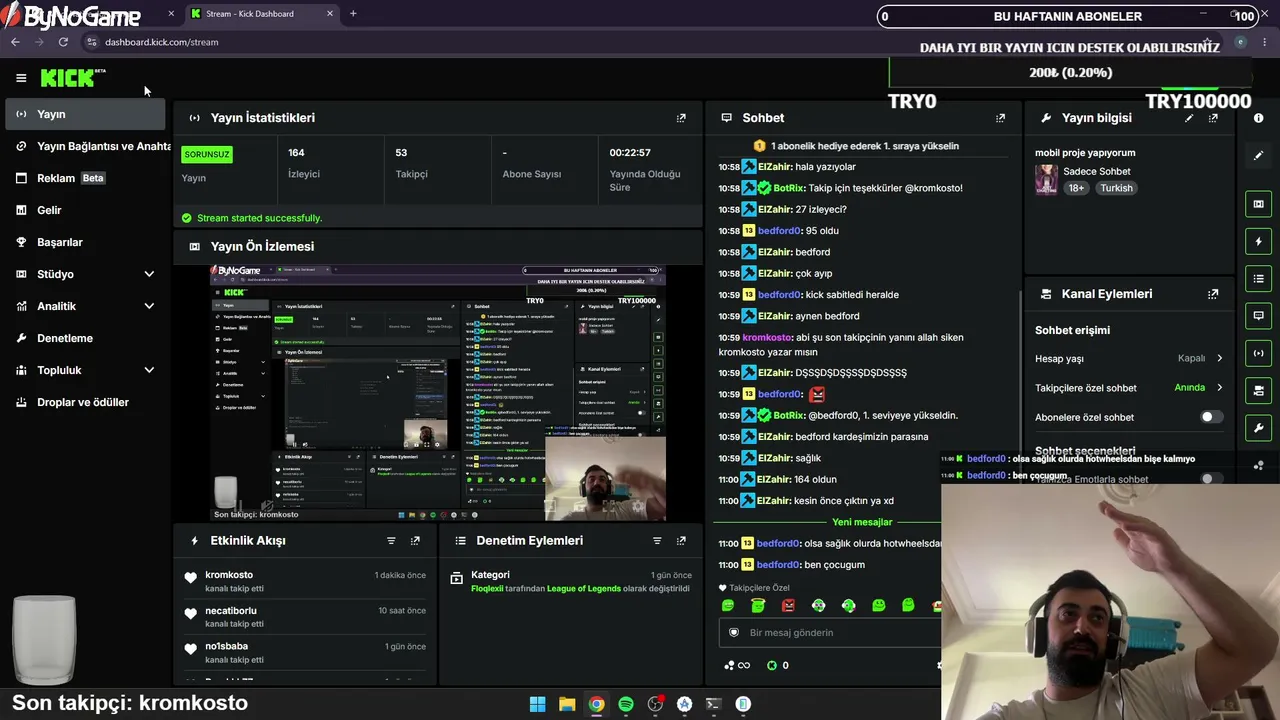Toggle the chat bubble icon in right sidebar

click(1258, 316)
